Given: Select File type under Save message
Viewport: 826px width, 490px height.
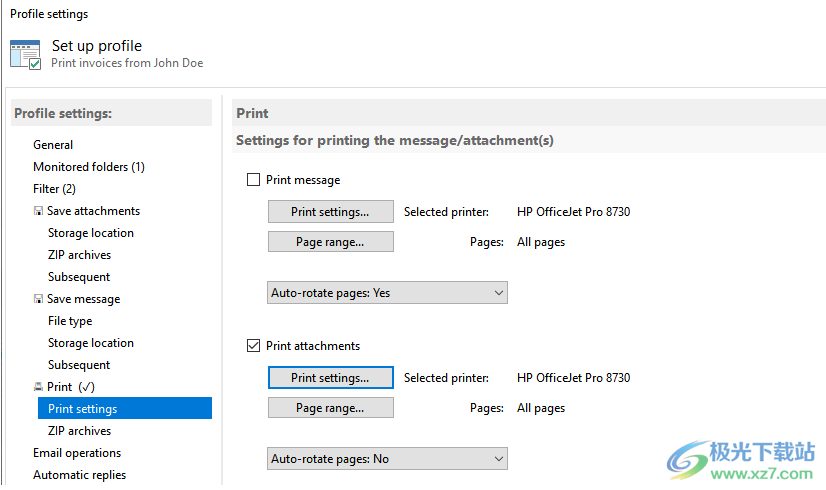Looking at the screenshot, I should pos(70,321).
